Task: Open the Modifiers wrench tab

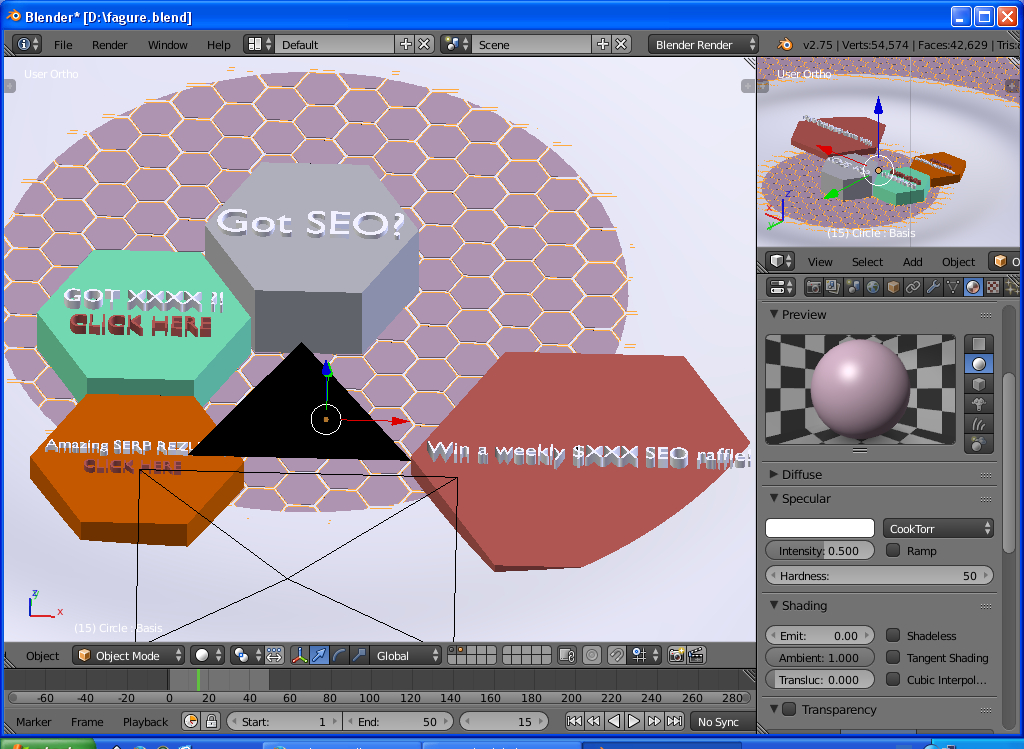Action: point(933,287)
